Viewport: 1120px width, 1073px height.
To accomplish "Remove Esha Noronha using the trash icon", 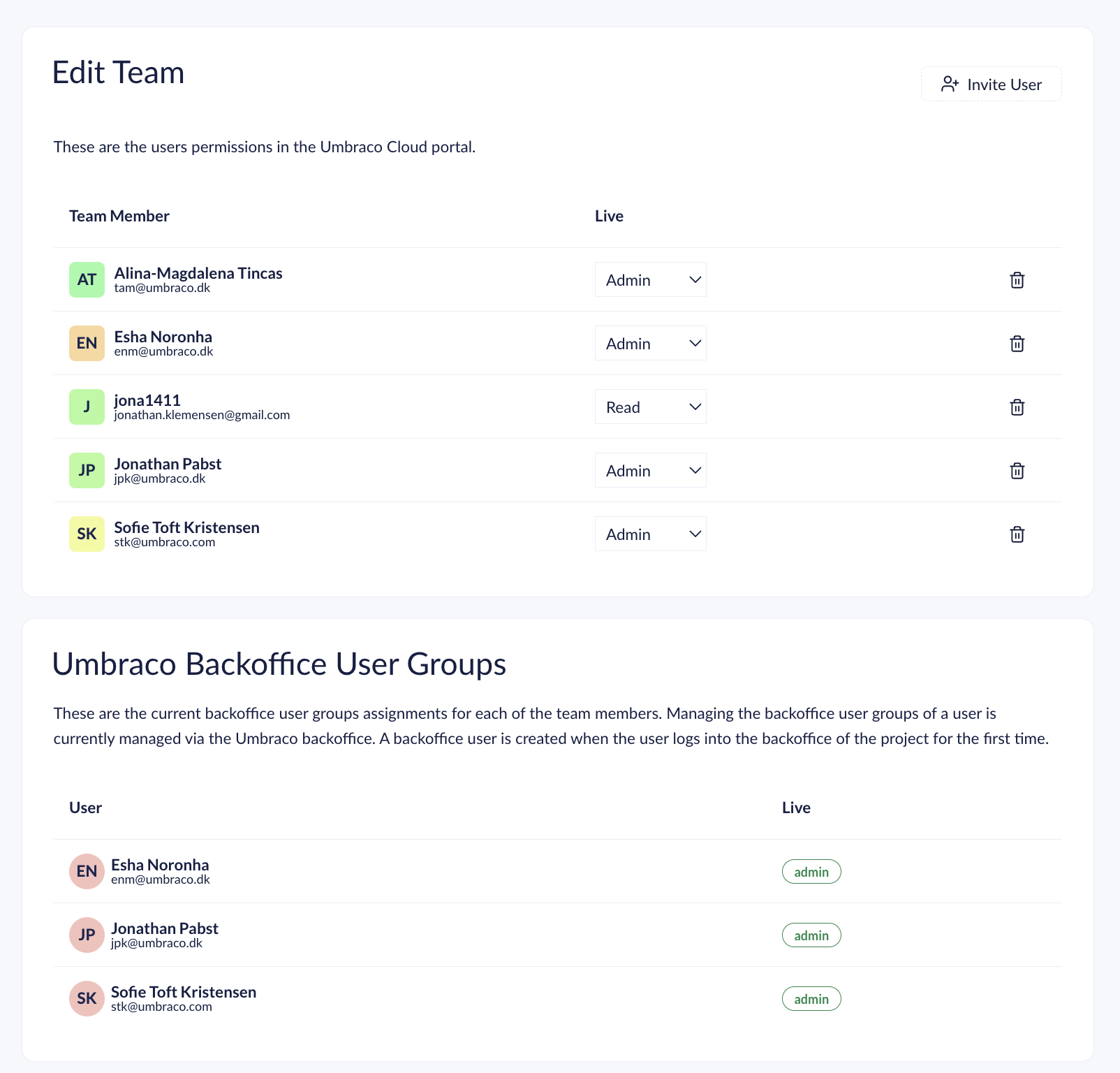I will [1017, 344].
